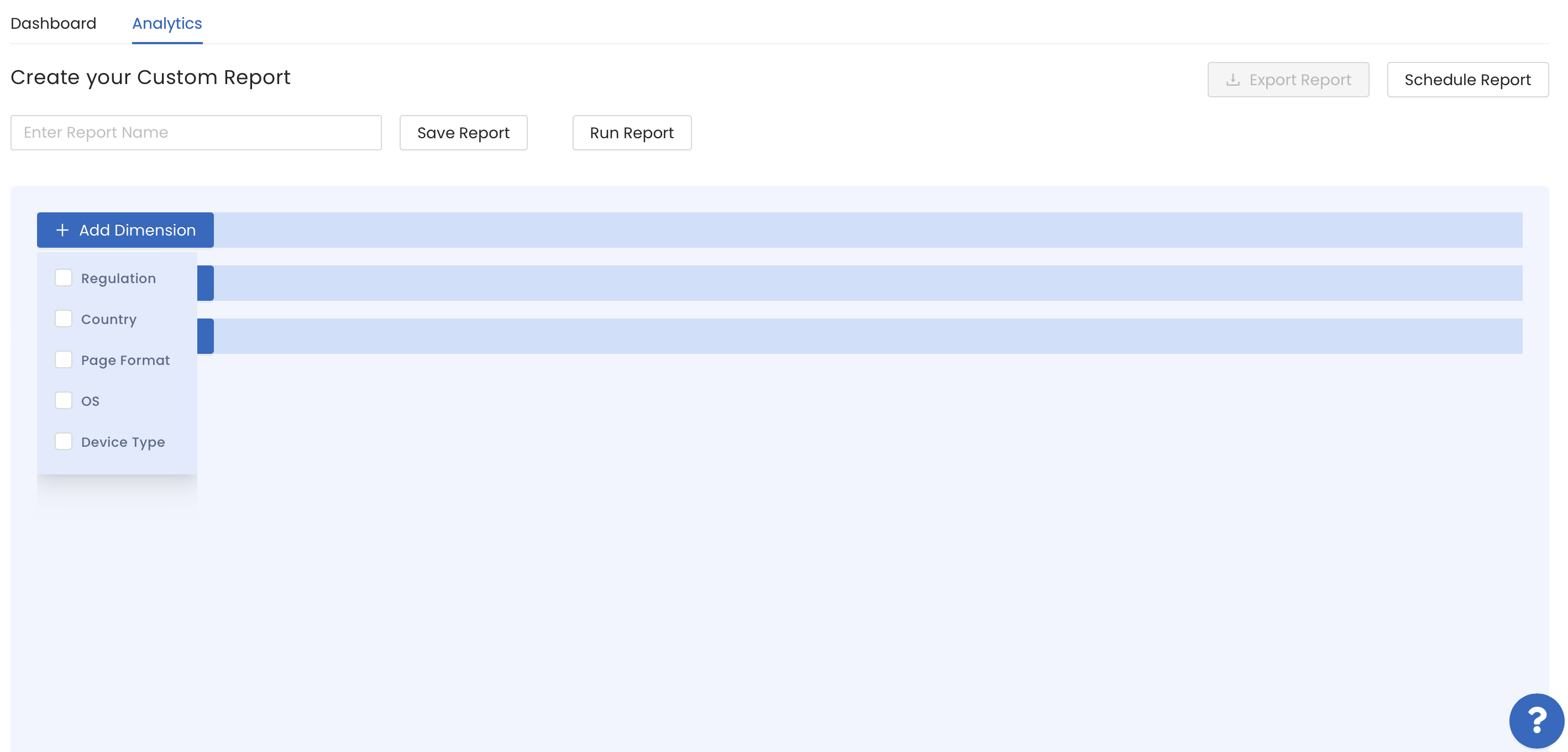
Task: Open Schedule Report
Action: [x=1467, y=80]
